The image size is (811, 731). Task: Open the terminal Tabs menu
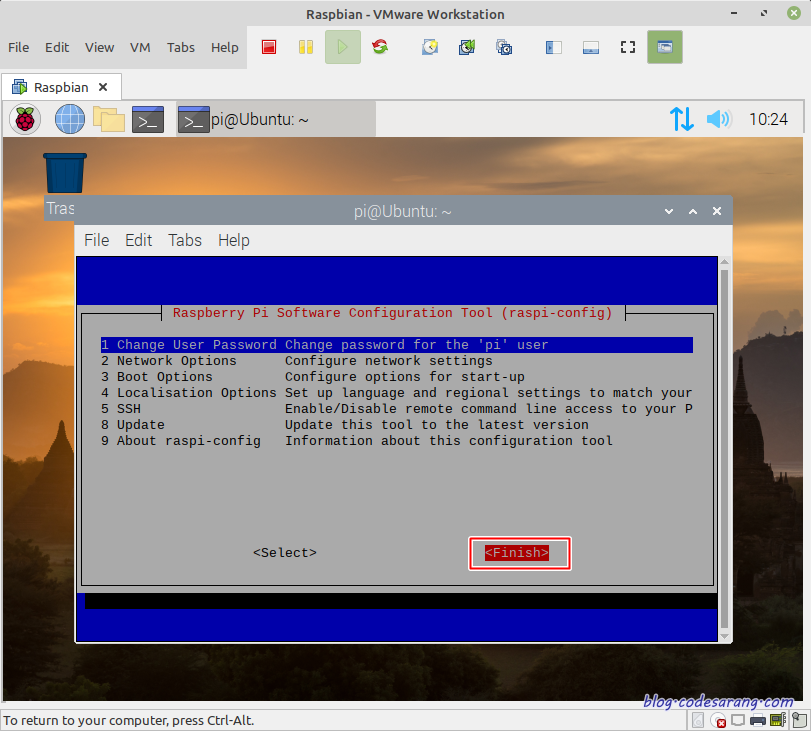[x=185, y=241]
